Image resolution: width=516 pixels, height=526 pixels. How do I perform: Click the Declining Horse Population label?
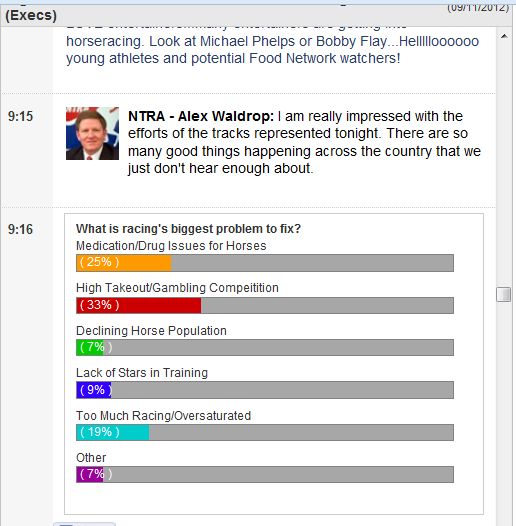151,331
